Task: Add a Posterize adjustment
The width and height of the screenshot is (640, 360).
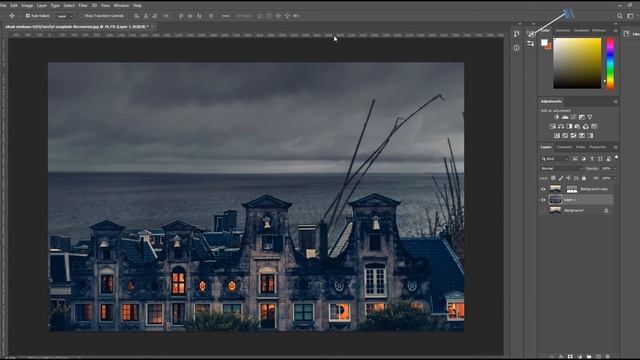Action: (x=565, y=136)
